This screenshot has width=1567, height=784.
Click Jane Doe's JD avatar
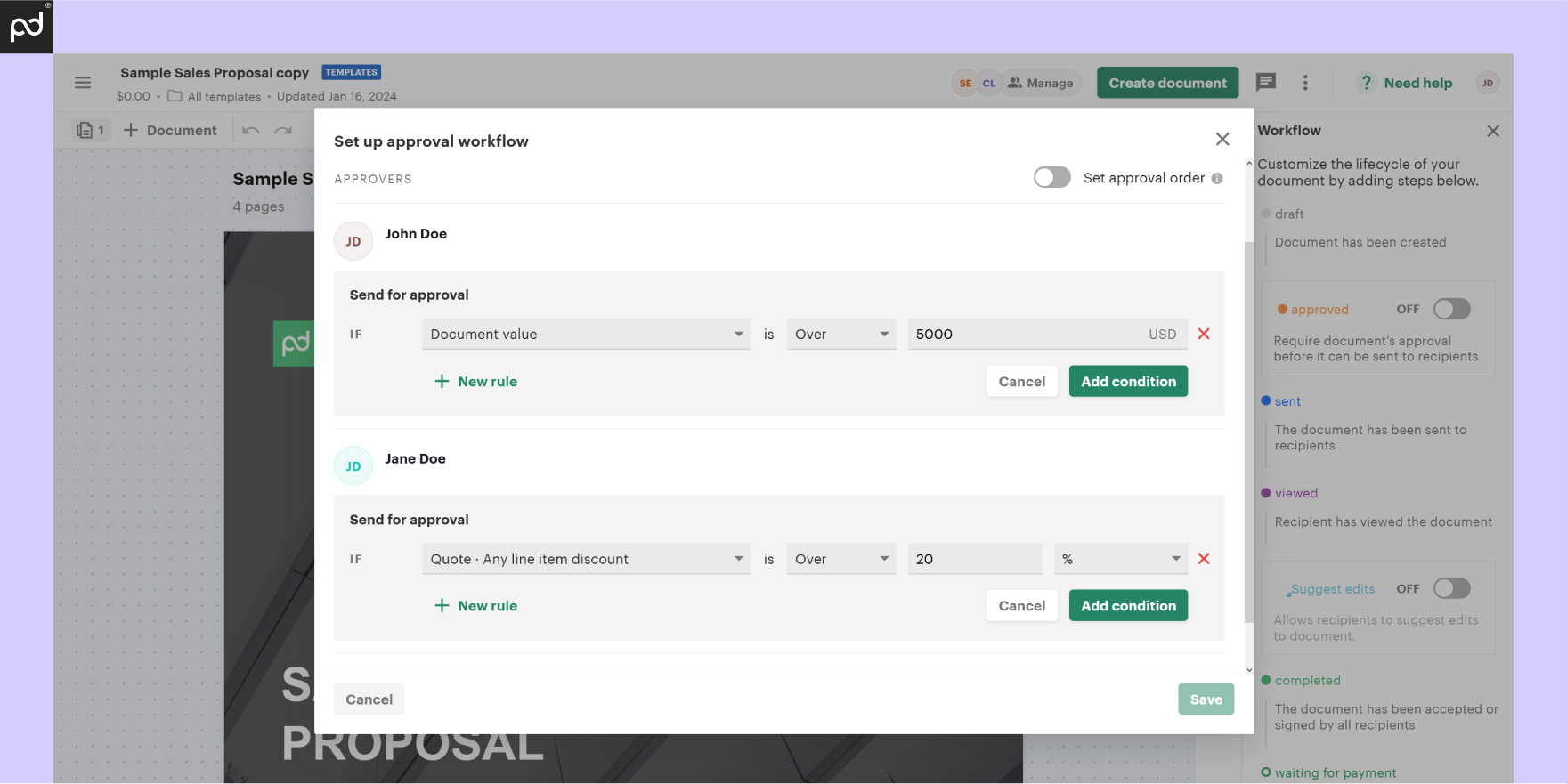(x=353, y=465)
